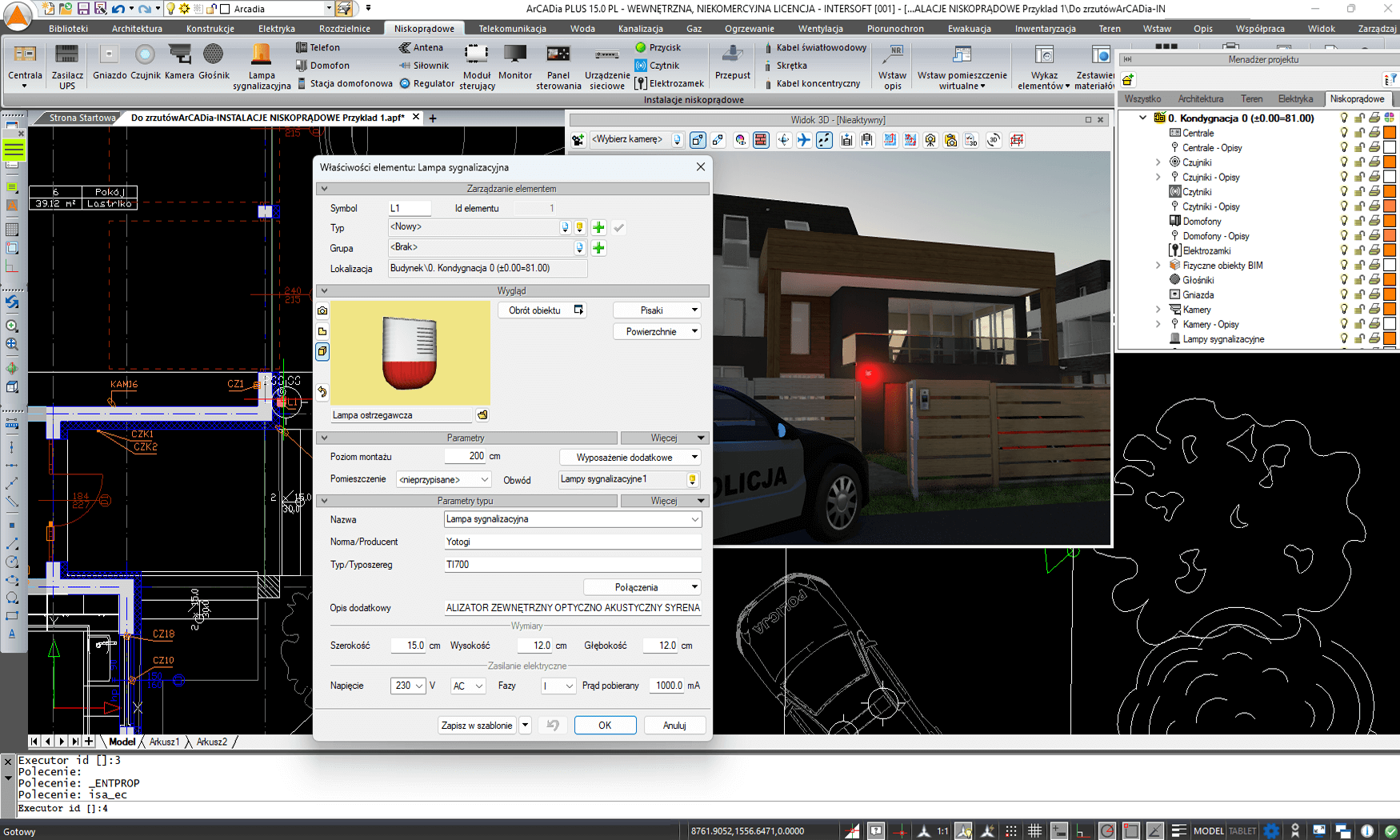
Task: Open the object library icon beside Lampa ostrzegawcza
Action: pyautogui.click(x=482, y=415)
